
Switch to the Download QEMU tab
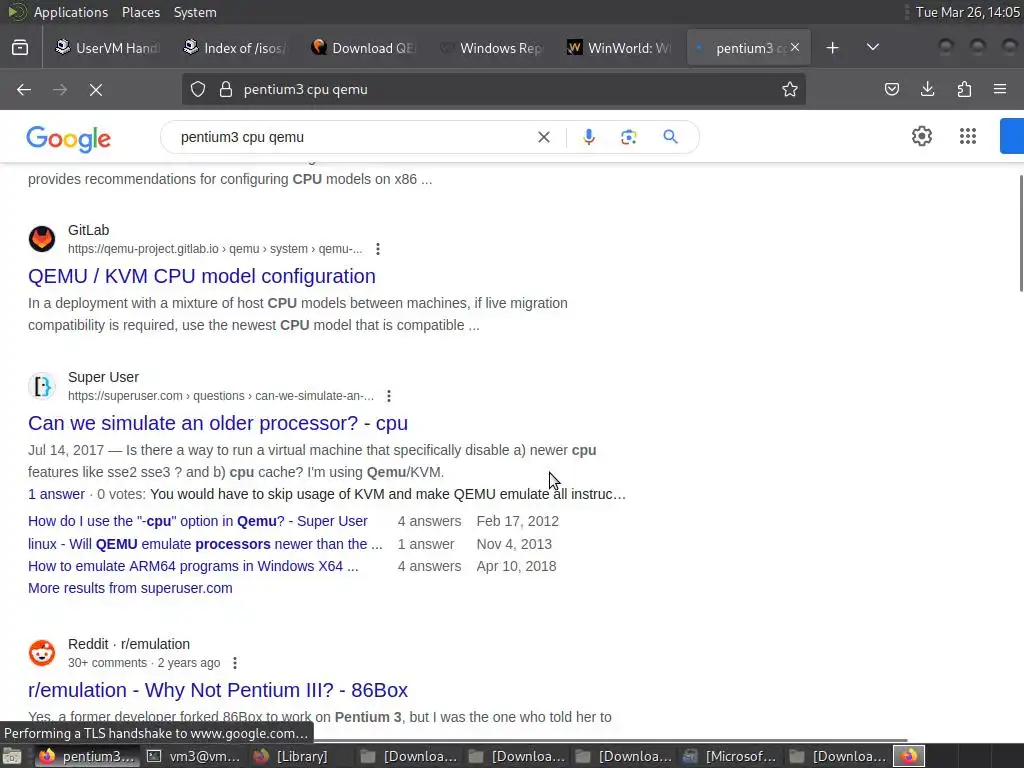pos(363,48)
